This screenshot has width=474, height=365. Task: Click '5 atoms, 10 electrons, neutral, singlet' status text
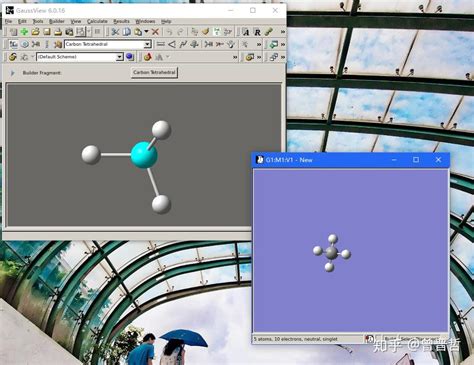pyautogui.click(x=296, y=339)
